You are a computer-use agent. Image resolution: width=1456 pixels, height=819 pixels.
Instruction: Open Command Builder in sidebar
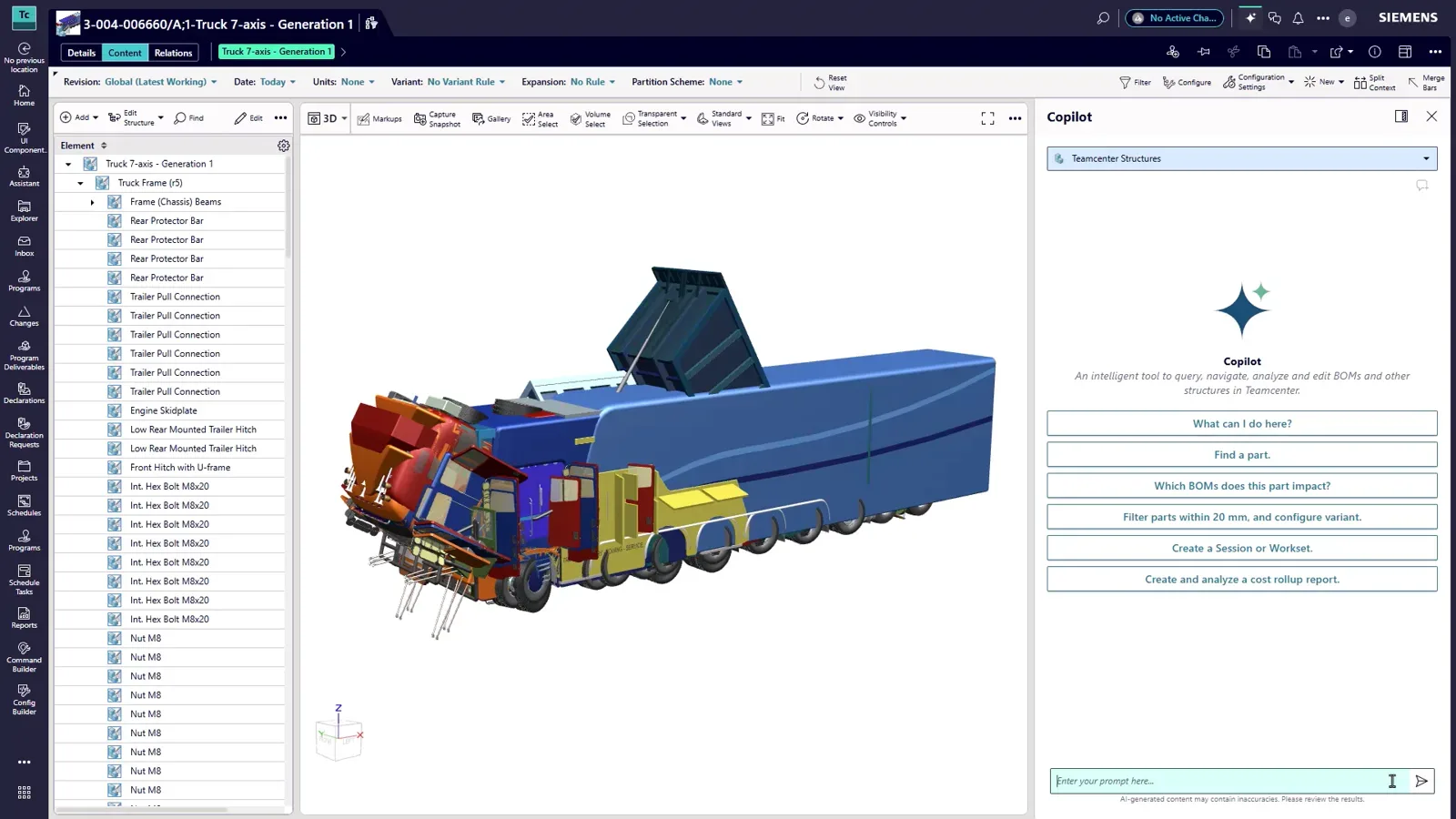coord(24,657)
